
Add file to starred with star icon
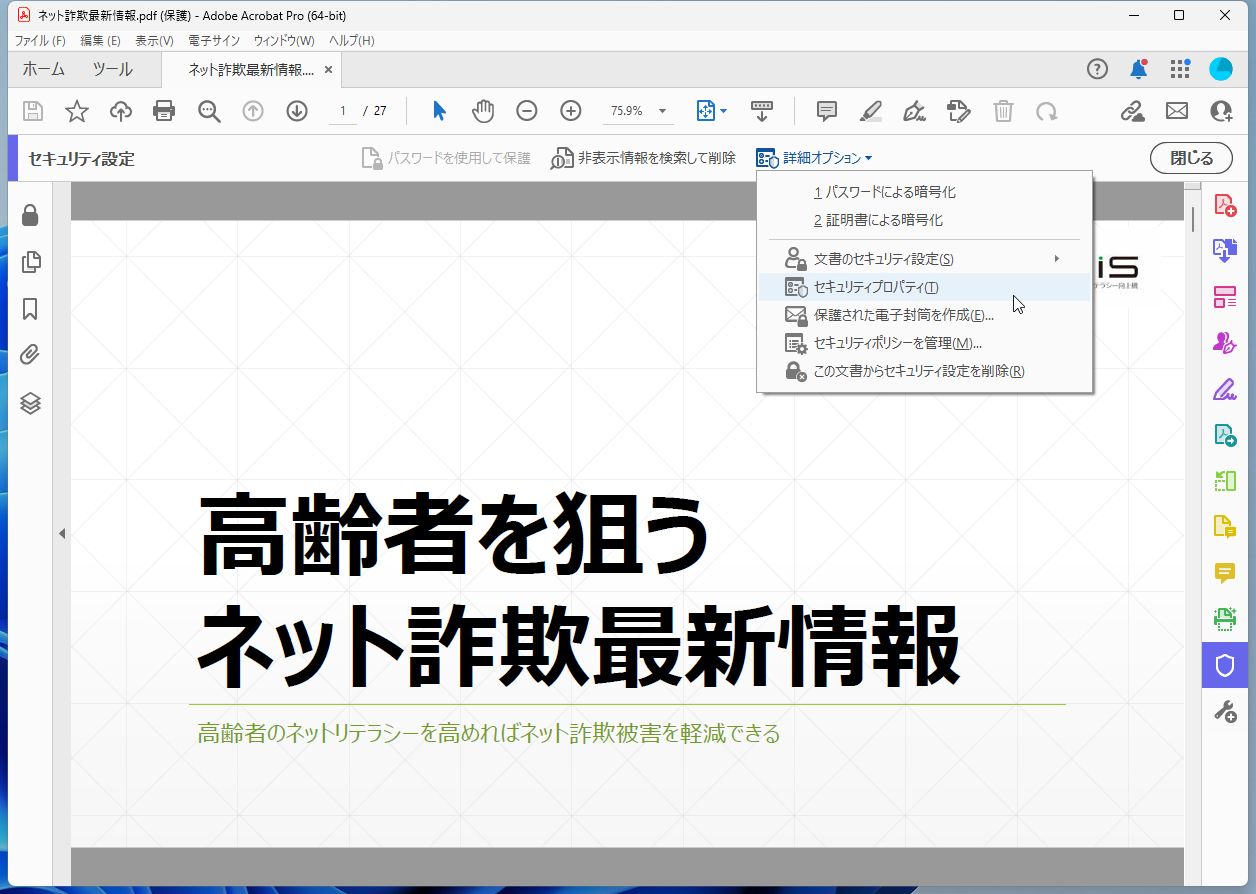77,111
